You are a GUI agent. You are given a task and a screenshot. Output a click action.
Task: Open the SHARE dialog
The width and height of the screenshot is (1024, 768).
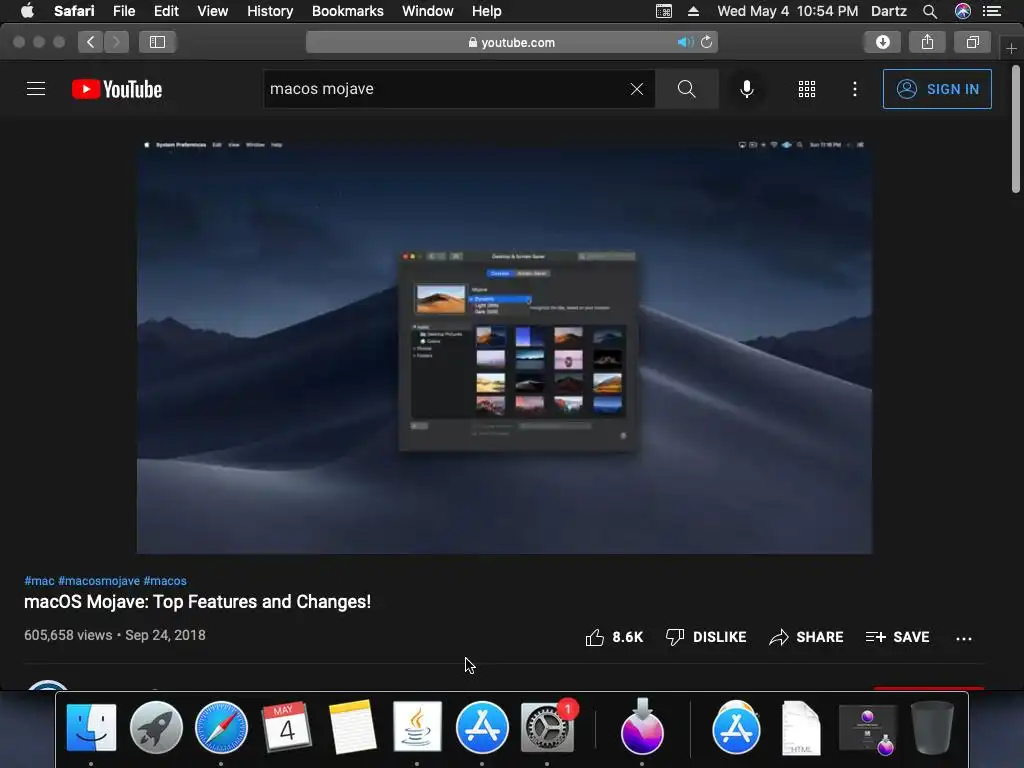pyautogui.click(x=806, y=637)
